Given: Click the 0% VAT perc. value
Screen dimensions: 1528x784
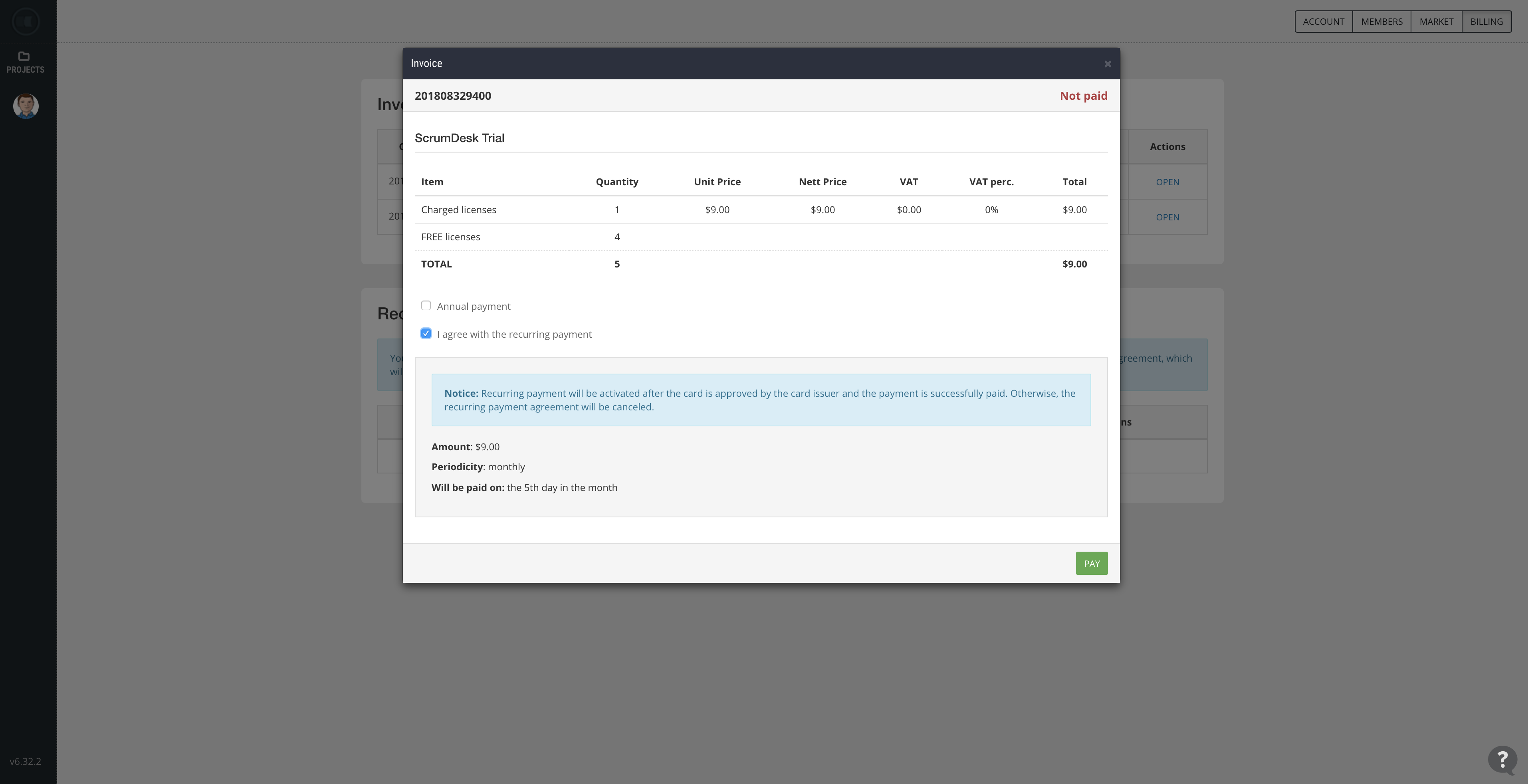Looking at the screenshot, I should click(991, 210).
